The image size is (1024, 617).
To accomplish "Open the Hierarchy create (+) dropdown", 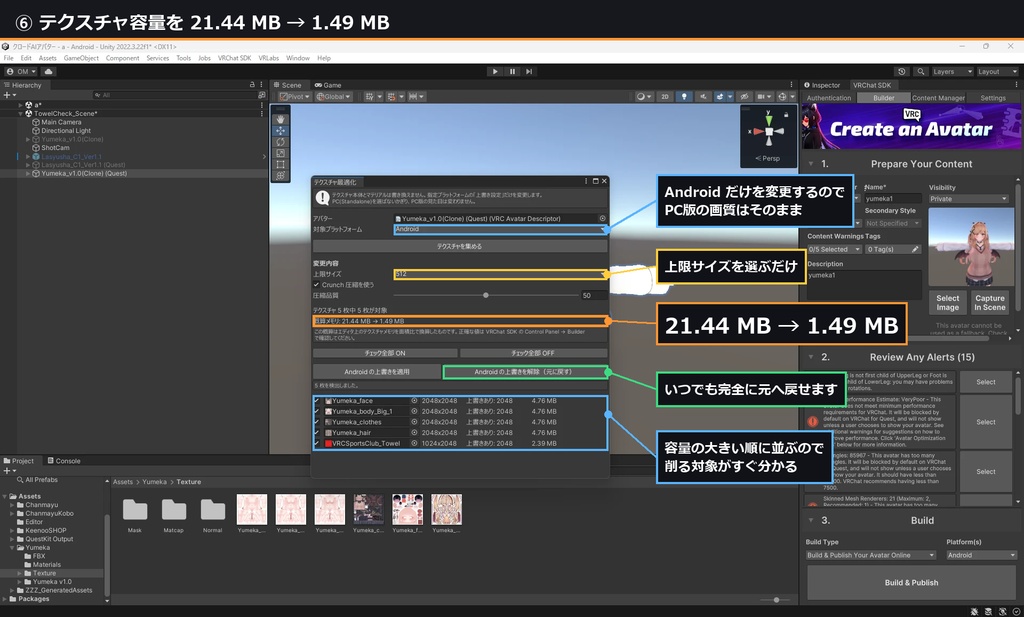I will coord(9,95).
